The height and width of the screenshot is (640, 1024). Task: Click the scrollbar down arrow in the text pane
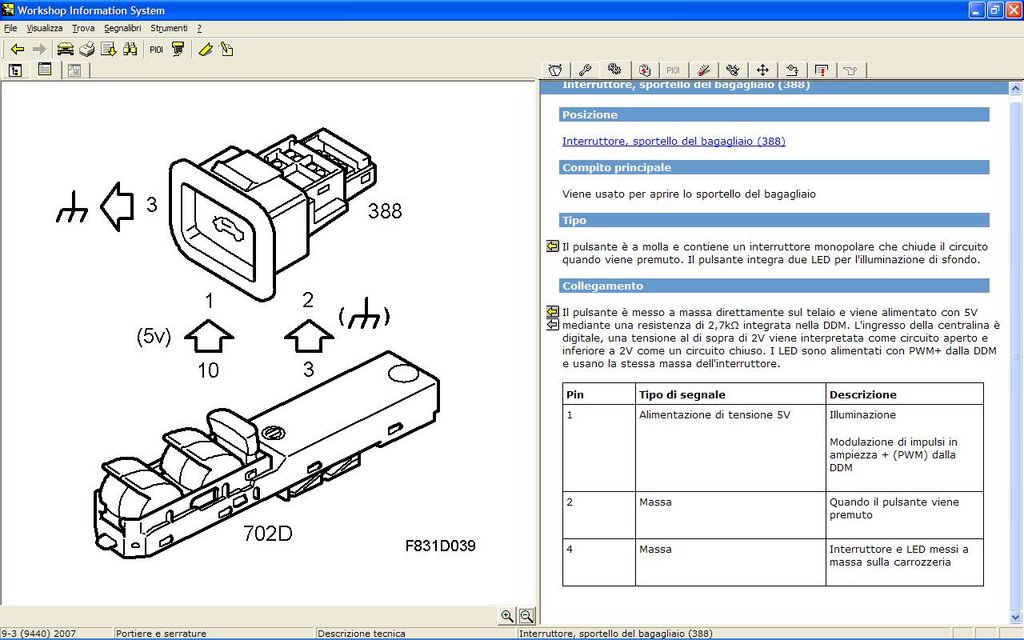[1015, 617]
